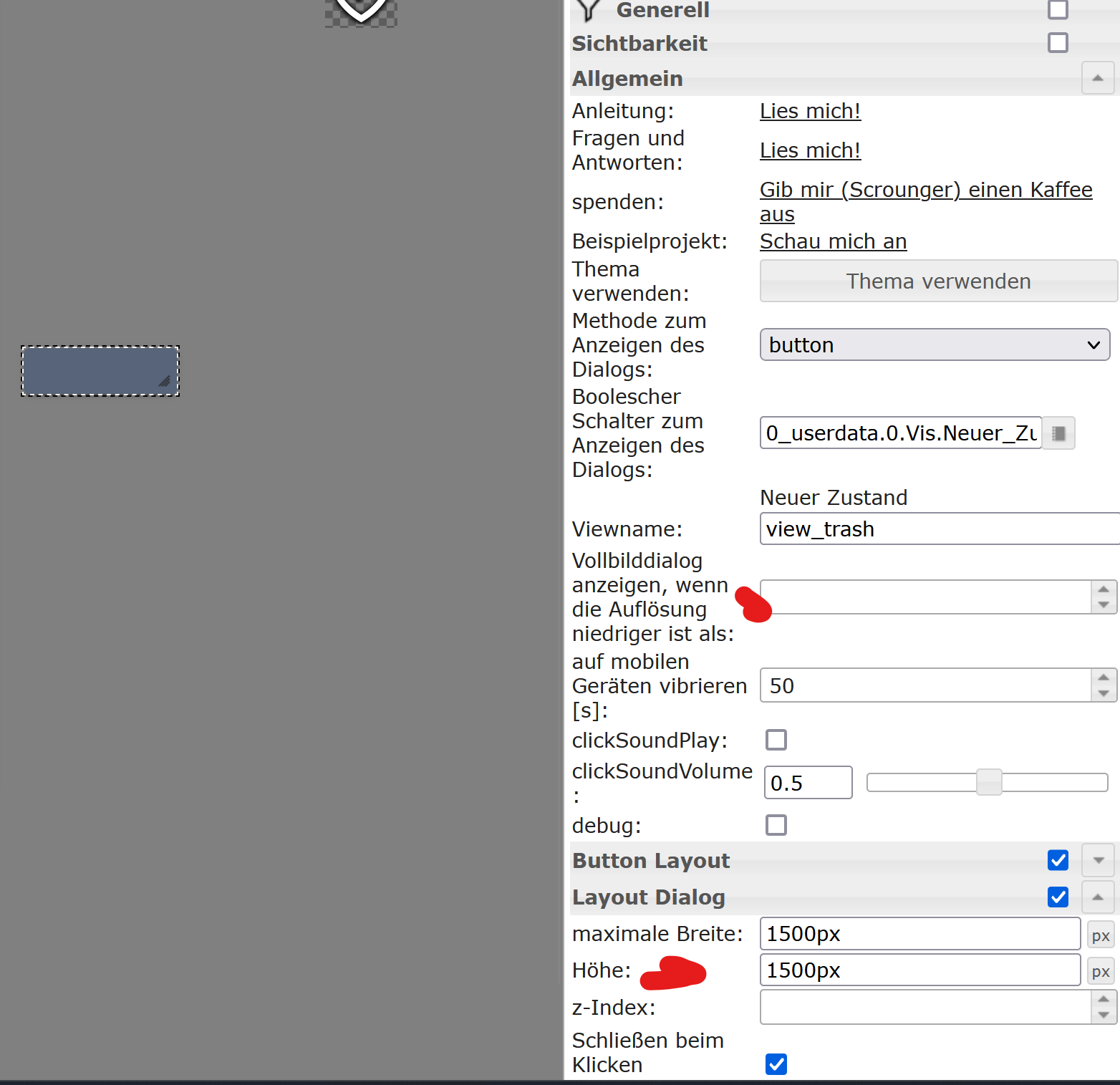Image resolution: width=1120 pixels, height=1085 pixels.
Task: Follow the Gib mir (Scrounger) einen Kaffee link
Action: [926, 202]
